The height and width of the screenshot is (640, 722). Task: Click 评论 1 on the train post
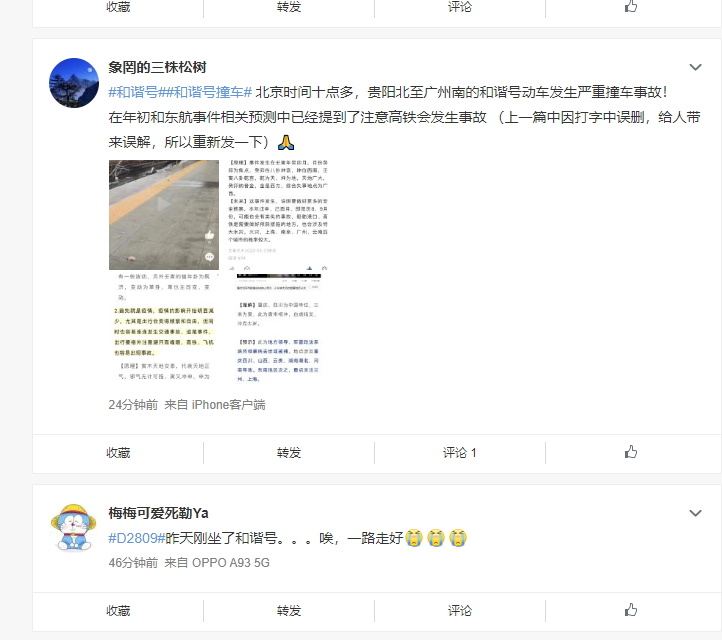pyautogui.click(x=460, y=453)
